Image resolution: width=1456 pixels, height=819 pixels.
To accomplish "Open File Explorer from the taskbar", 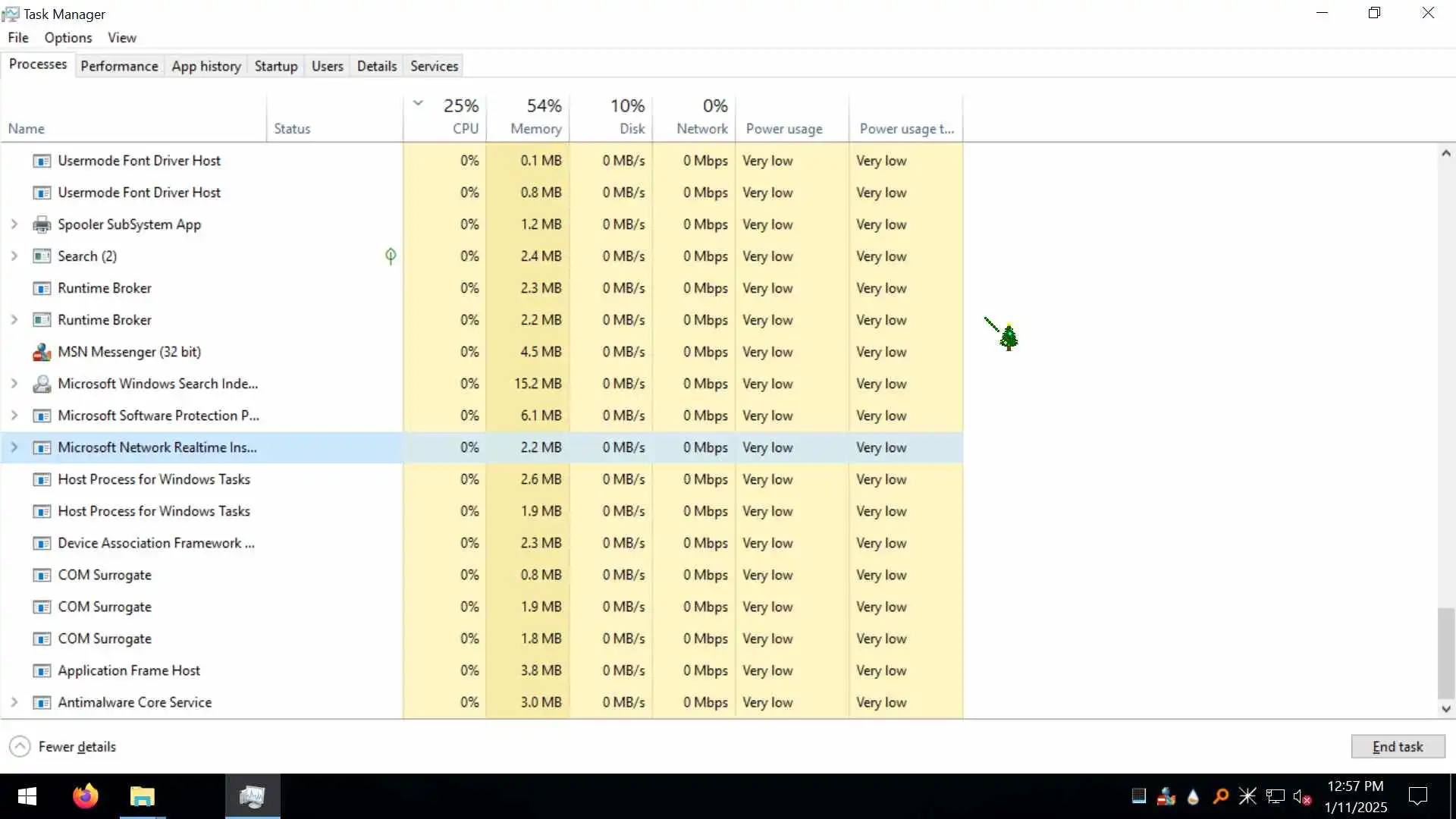I will click(x=142, y=796).
